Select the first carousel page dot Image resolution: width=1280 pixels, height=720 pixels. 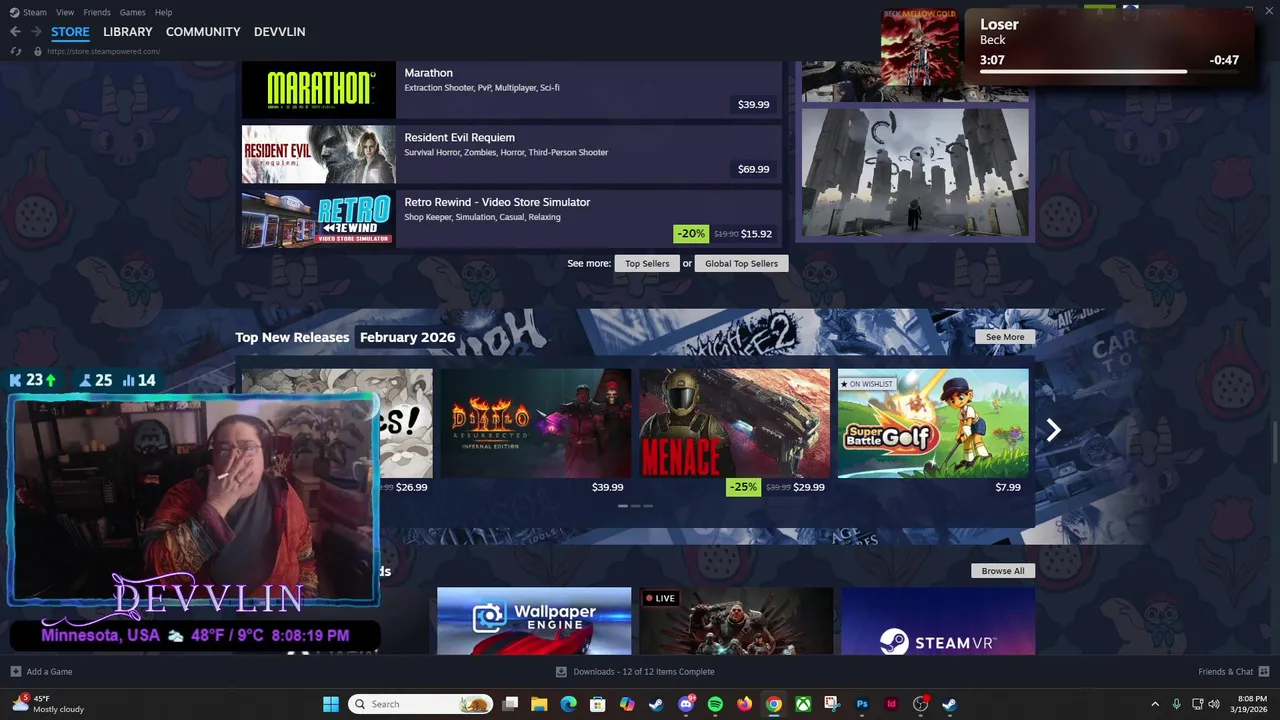[623, 506]
